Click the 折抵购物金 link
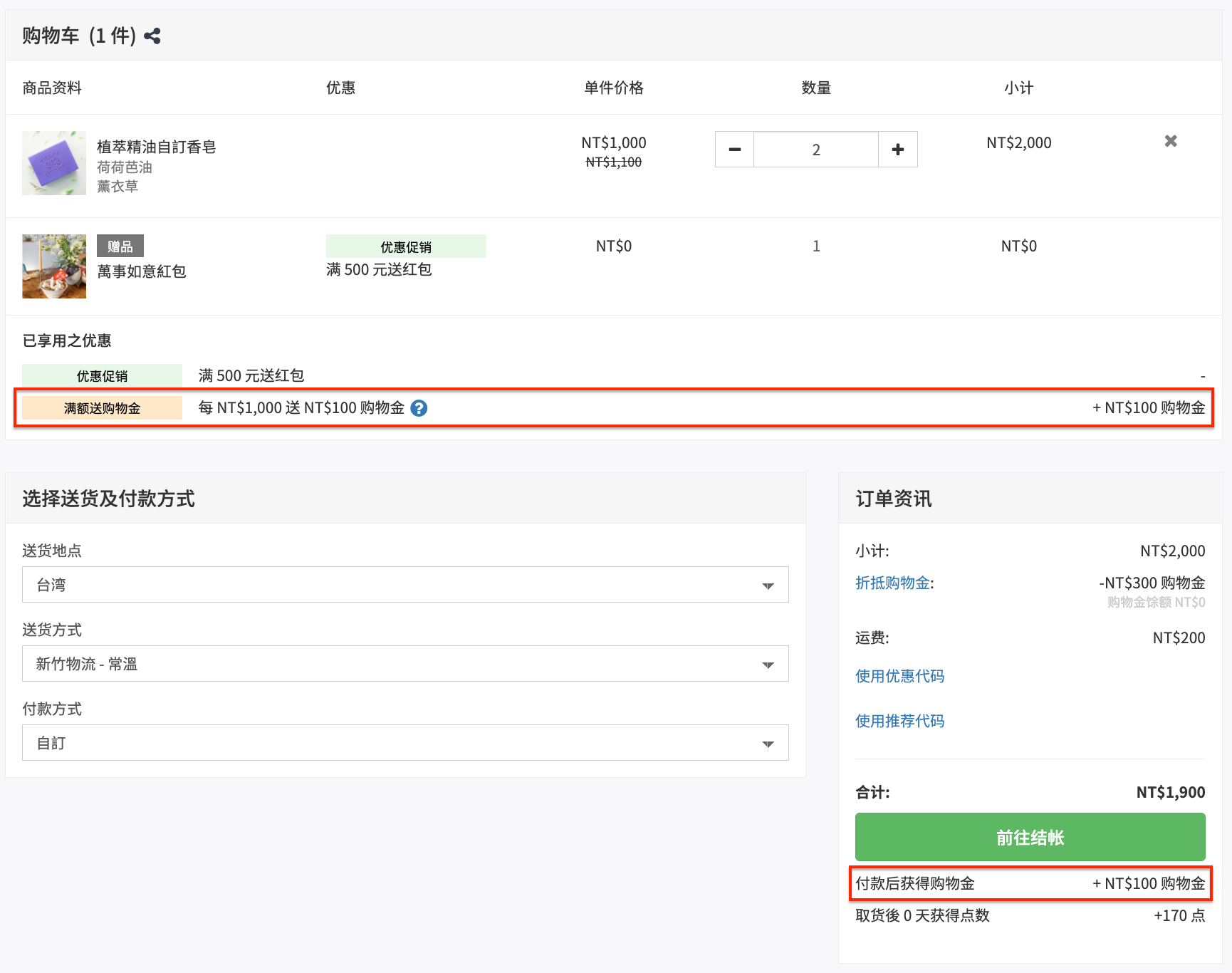1232x973 pixels. point(893,583)
